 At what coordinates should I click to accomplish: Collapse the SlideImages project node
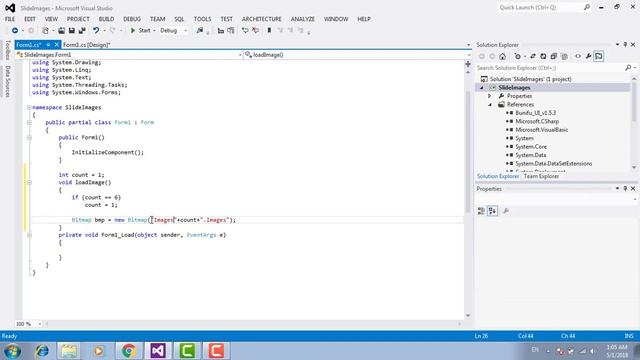pyautogui.click(x=482, y=88)
